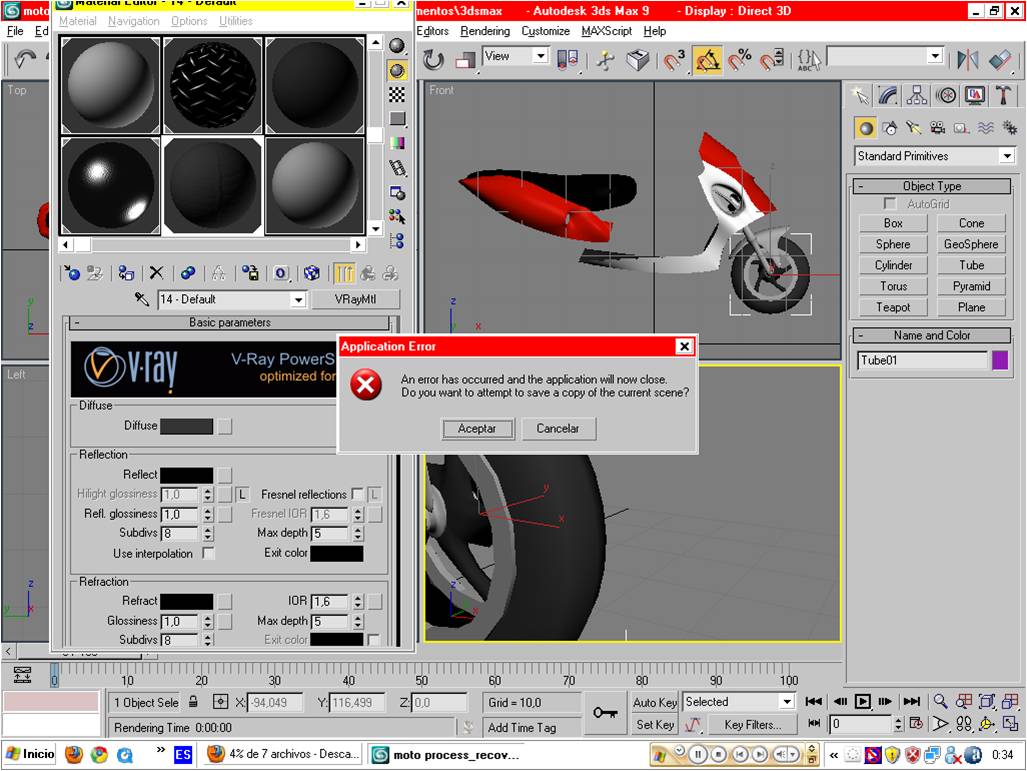Click the eyedropper Pick Material icon
This screenshot has width=1027, height=771.
(x=141, y=299)
